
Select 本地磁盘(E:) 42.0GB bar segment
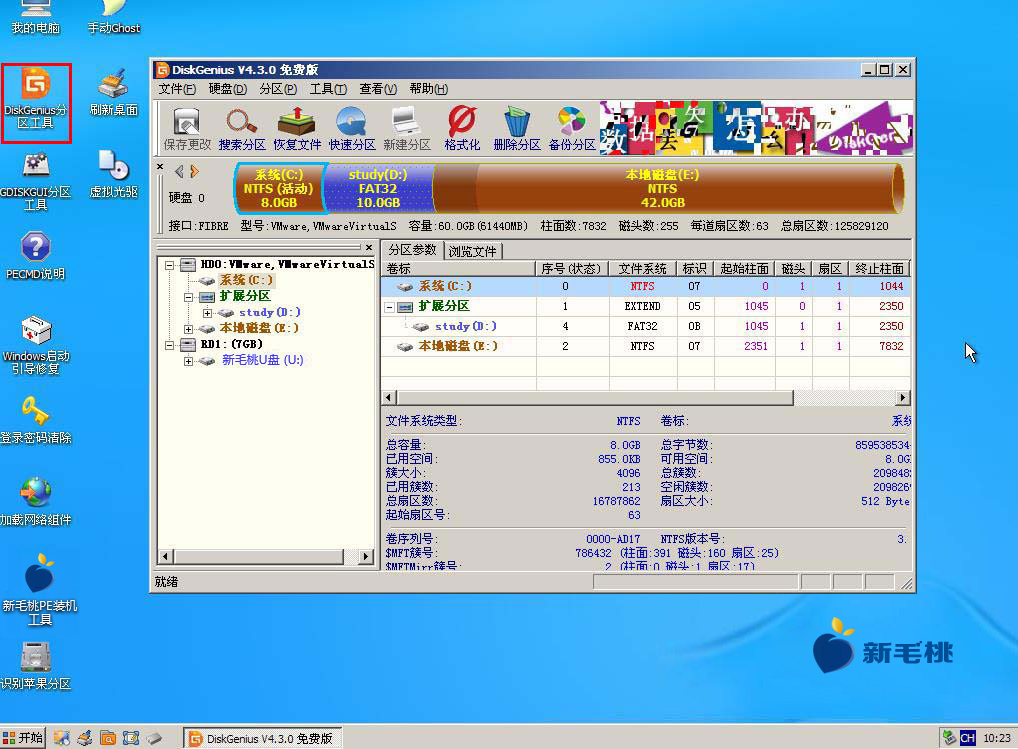(668, 188)
